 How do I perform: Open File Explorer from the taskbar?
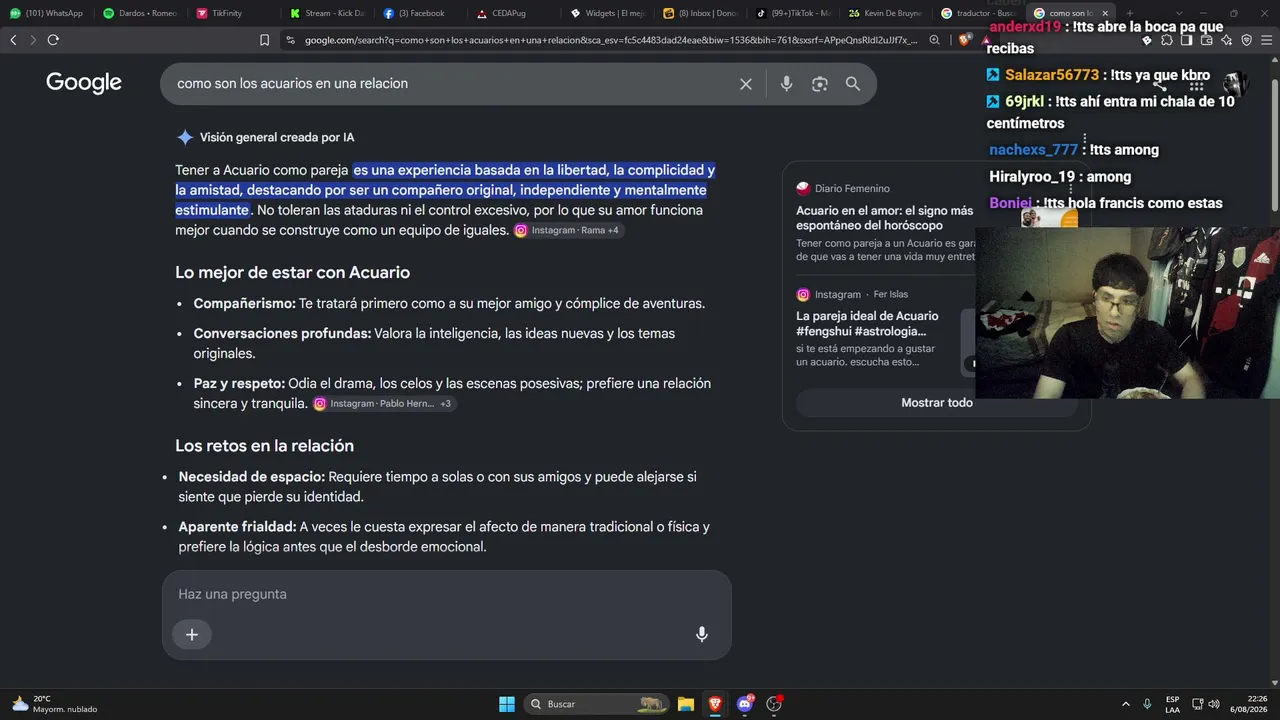[686, 704]
